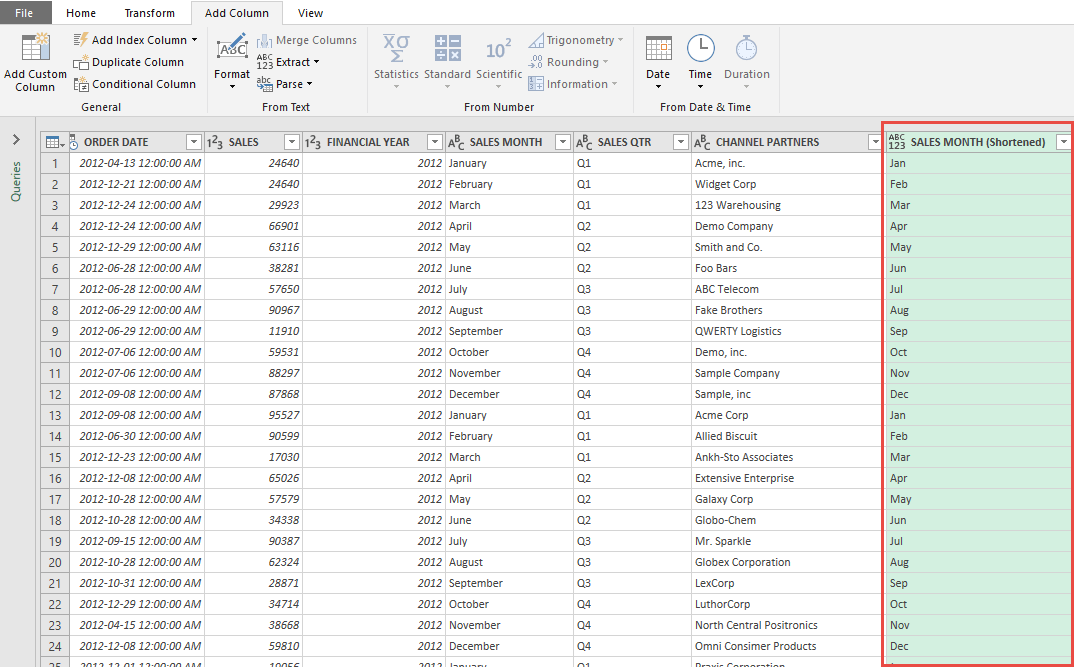Click the cell 'Widget Corp'

coord(787,184)
